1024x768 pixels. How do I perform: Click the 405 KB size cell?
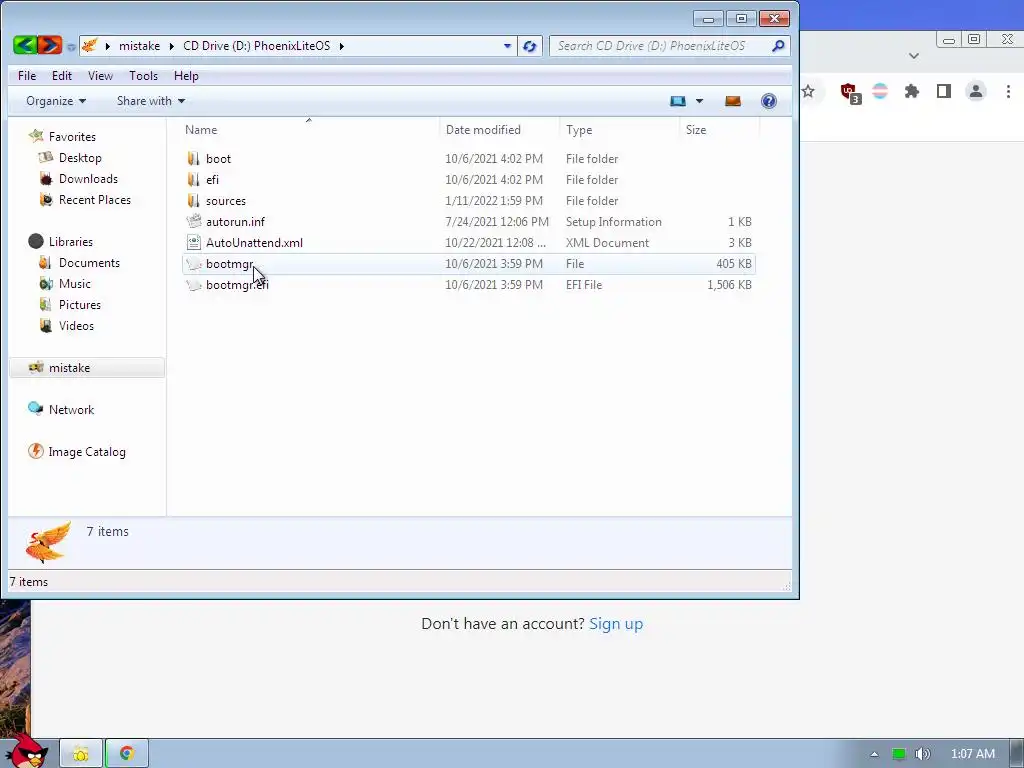pyautogui.click(x=733, y=264)
